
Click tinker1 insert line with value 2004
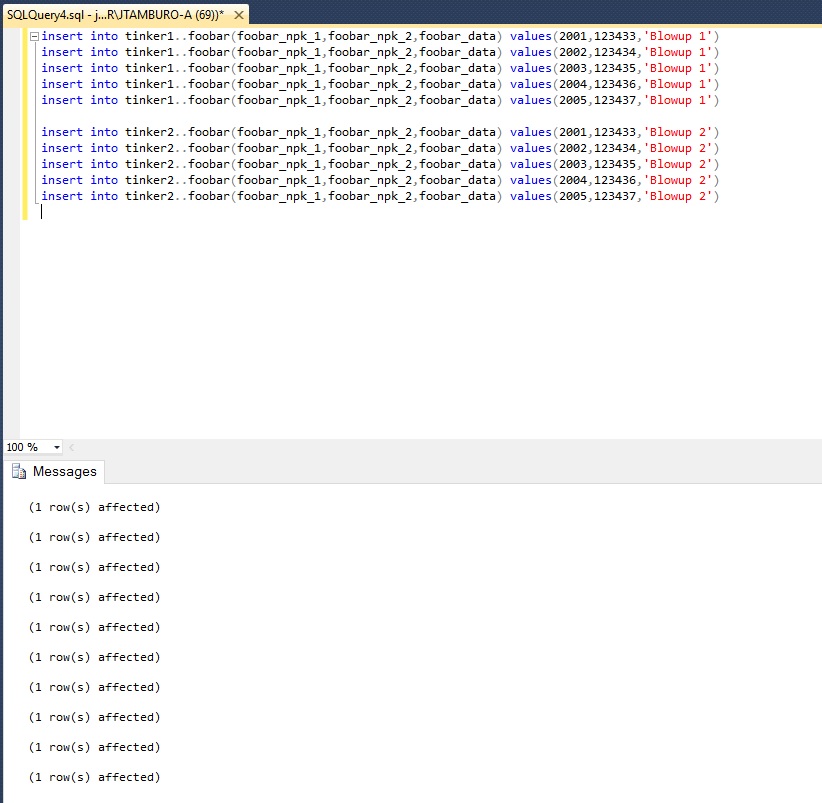pos(380,84)
